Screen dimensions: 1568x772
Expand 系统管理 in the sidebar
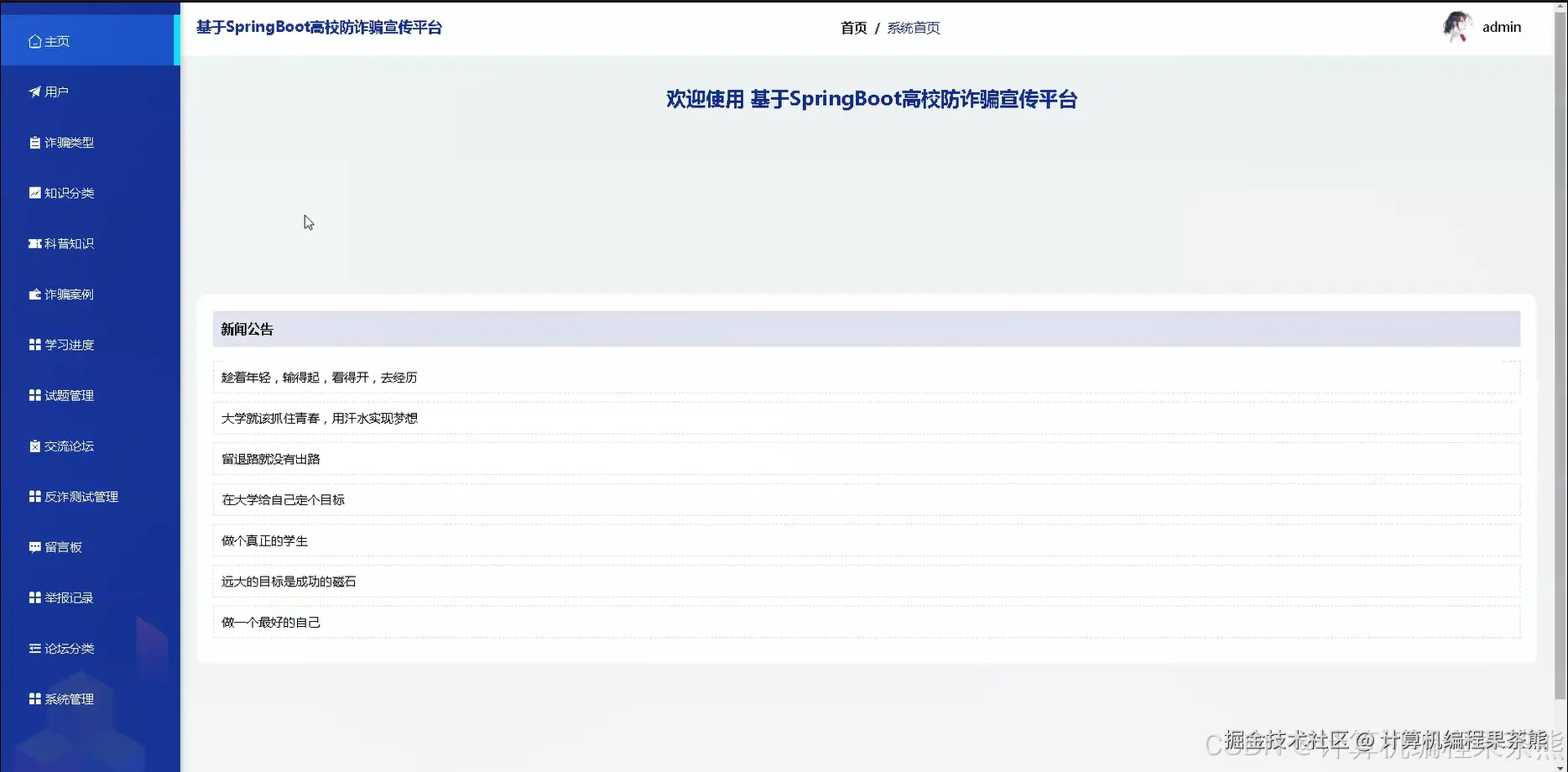coord(90,699)
